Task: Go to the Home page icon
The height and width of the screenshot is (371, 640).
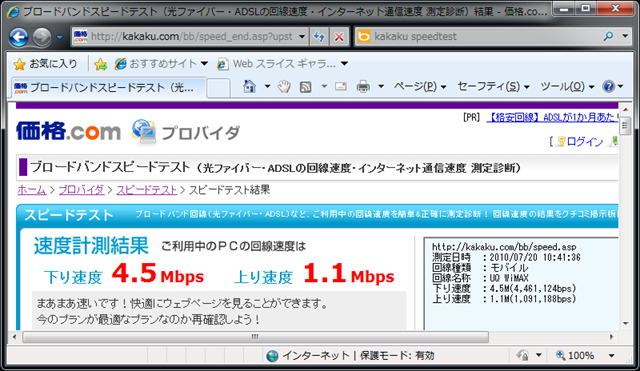Action: pos(249,87)
